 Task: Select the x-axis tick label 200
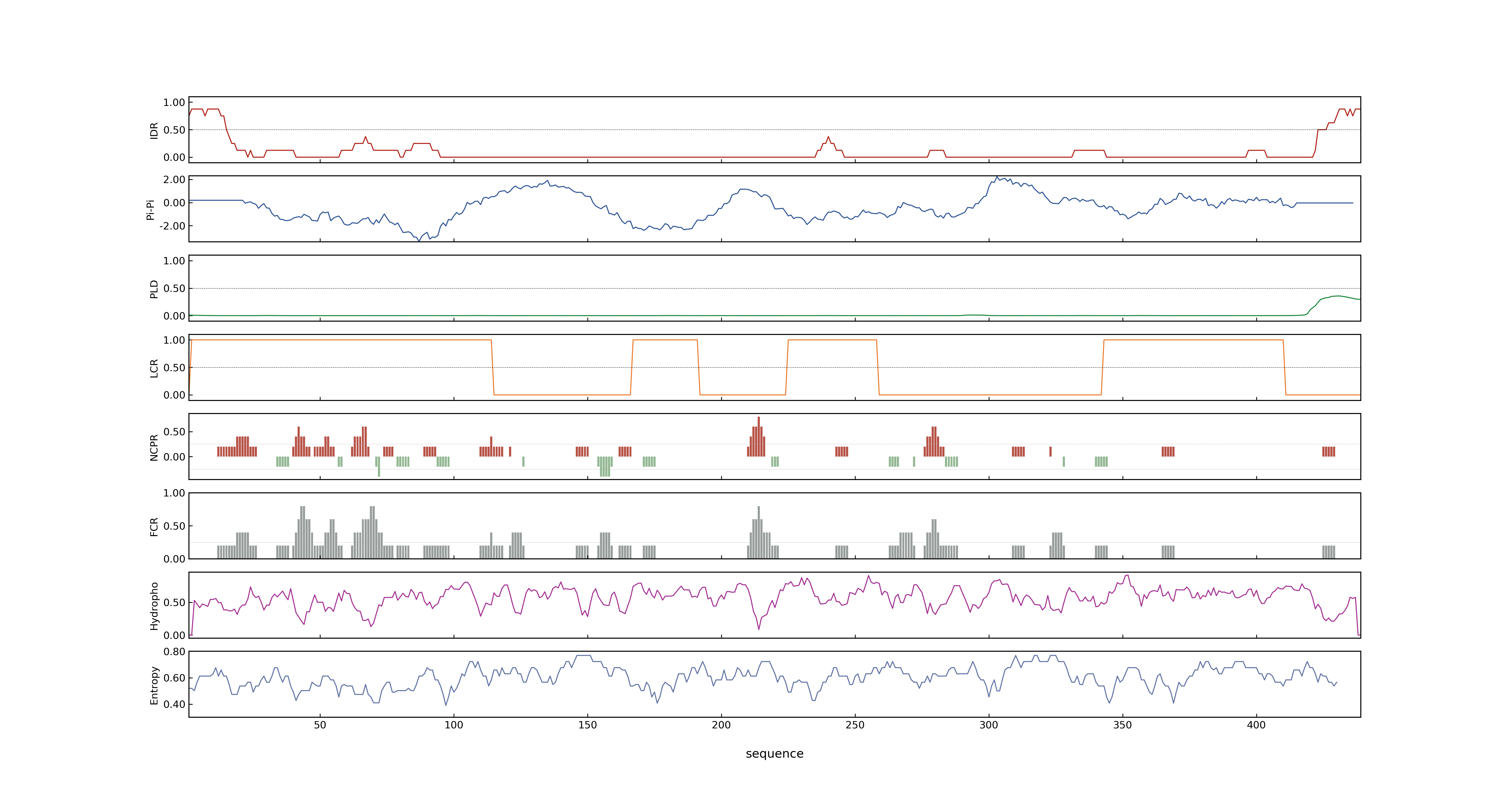[x=721, y=725]
